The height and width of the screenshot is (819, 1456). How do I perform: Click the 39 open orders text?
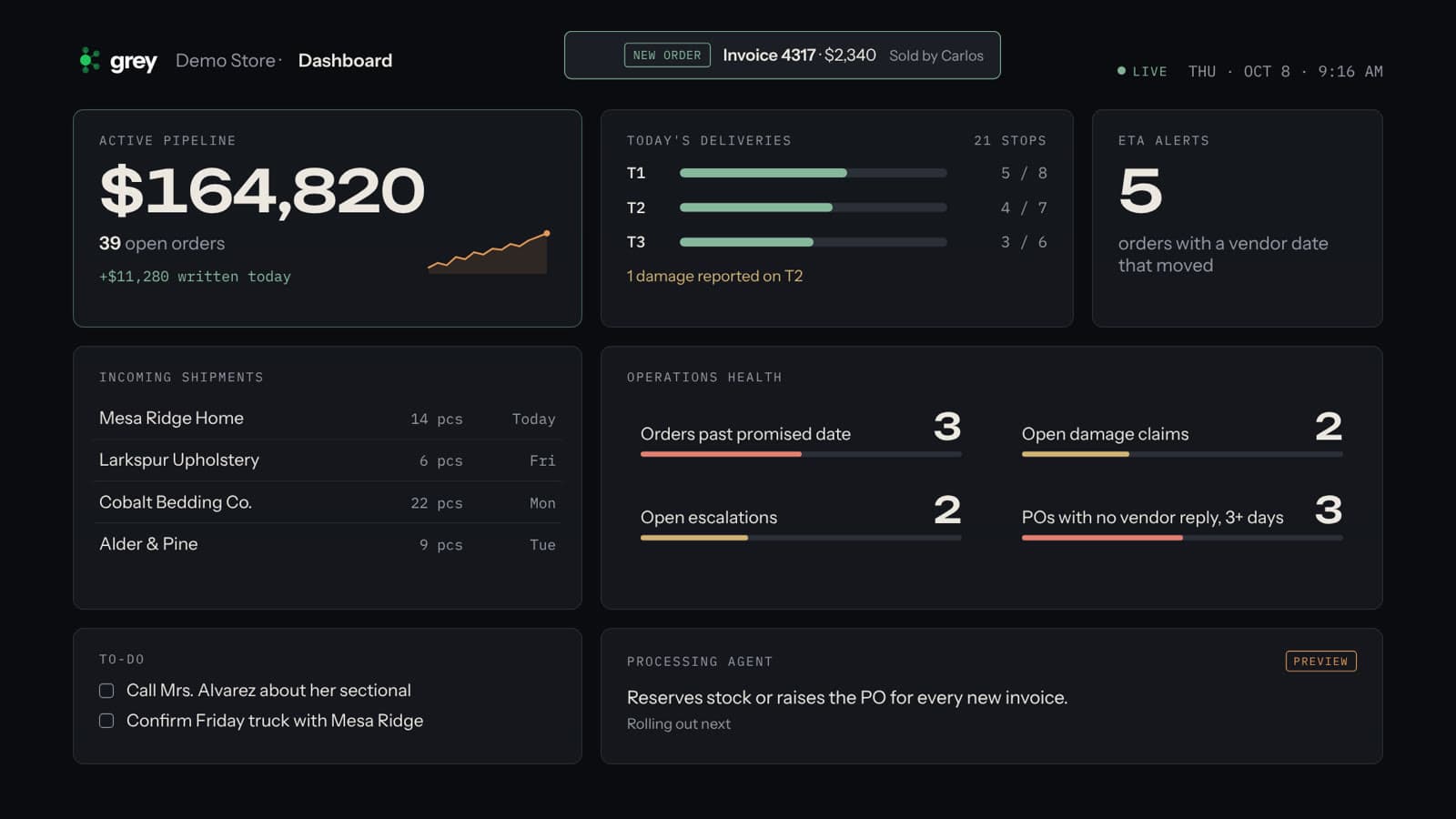click(162, 244)
